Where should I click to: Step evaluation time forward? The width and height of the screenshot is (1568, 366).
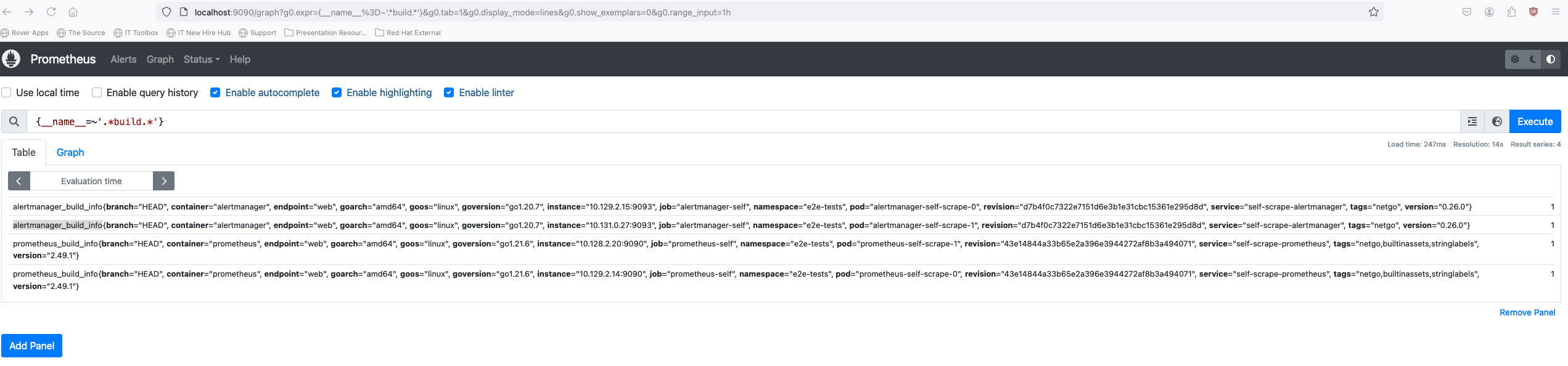(163, 181)
